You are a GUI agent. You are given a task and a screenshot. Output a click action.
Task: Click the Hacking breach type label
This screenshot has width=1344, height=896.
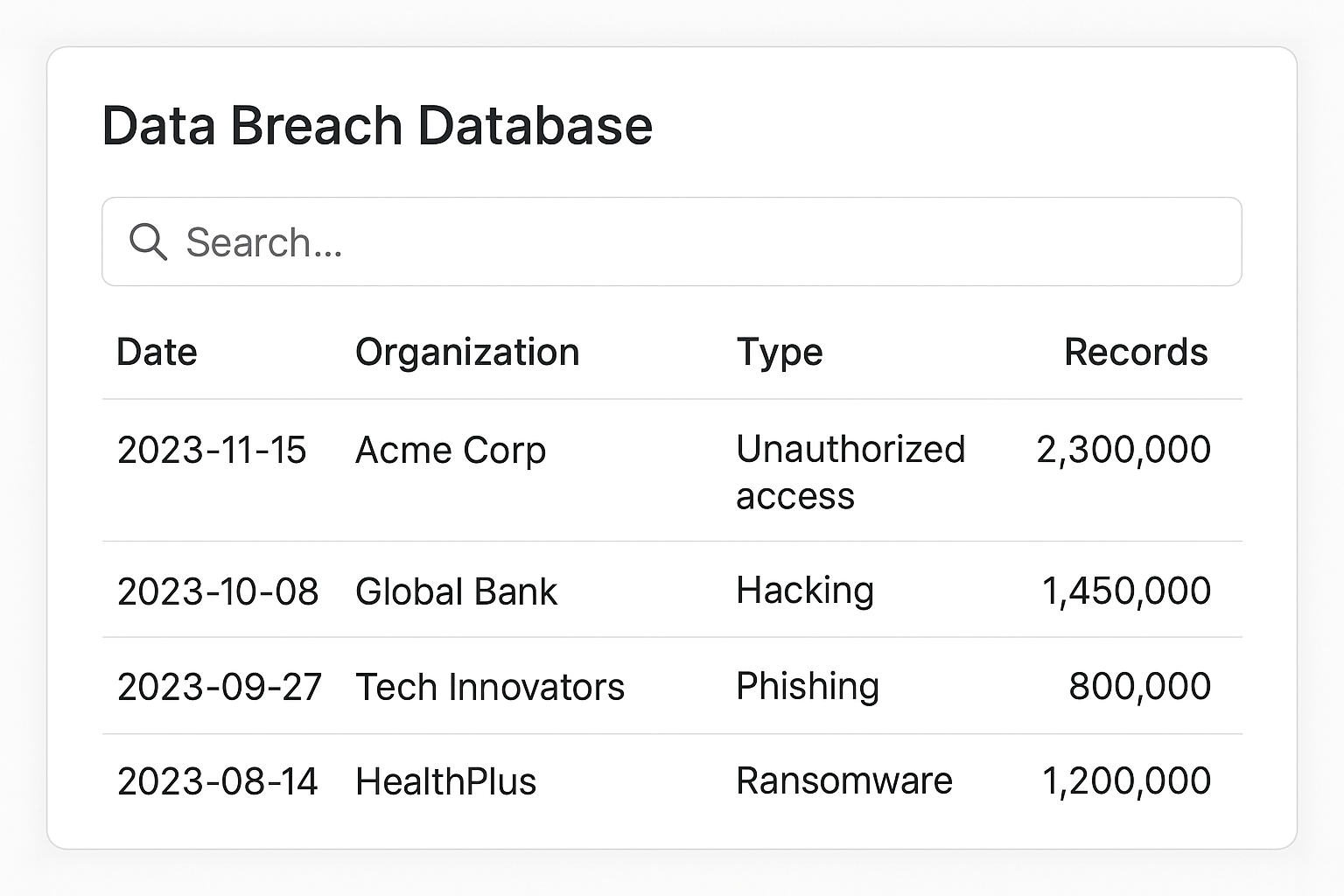(x=805, y=591)
